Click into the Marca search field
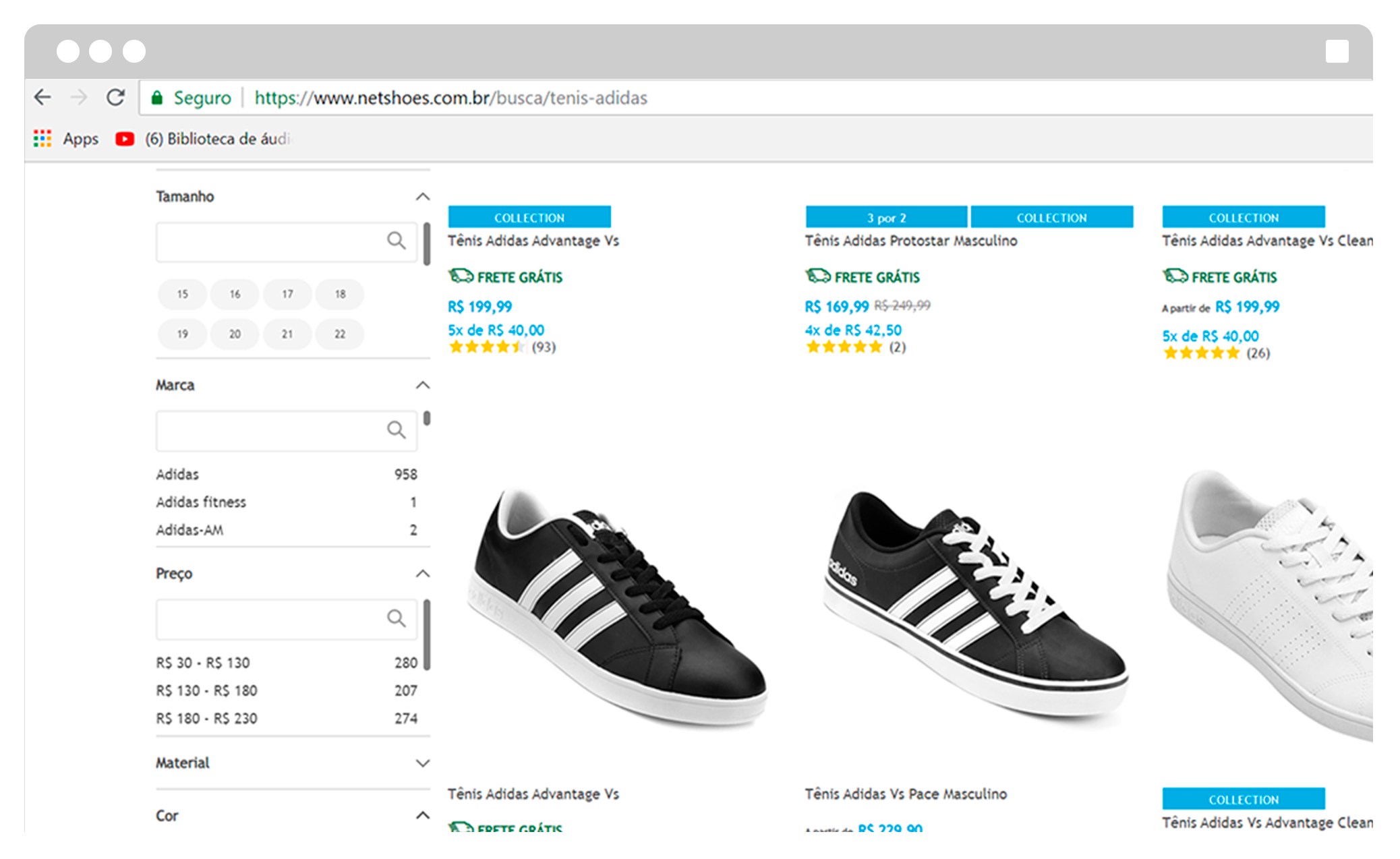 [x=287, y=431]
